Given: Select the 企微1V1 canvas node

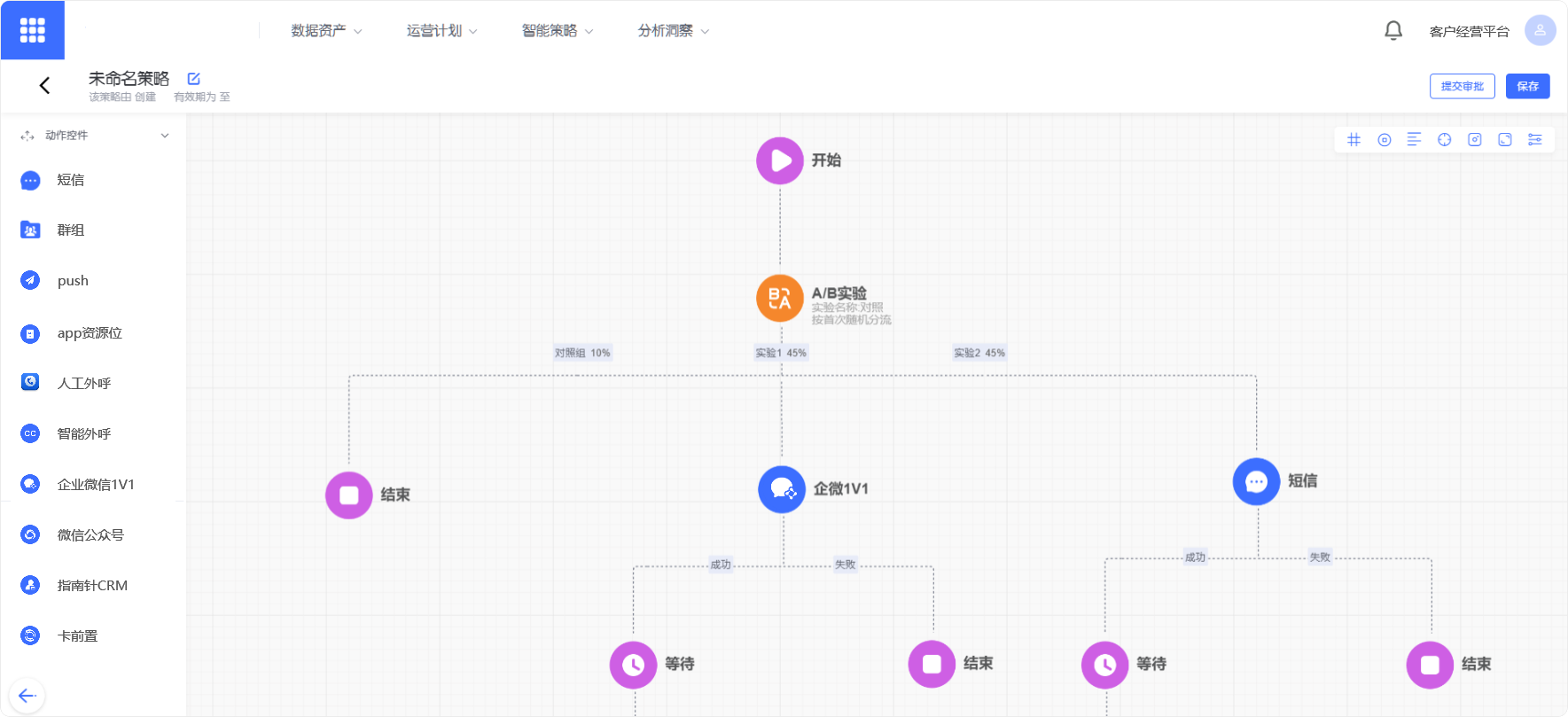Looking at the screenshot, I should [x=782, y=489].
